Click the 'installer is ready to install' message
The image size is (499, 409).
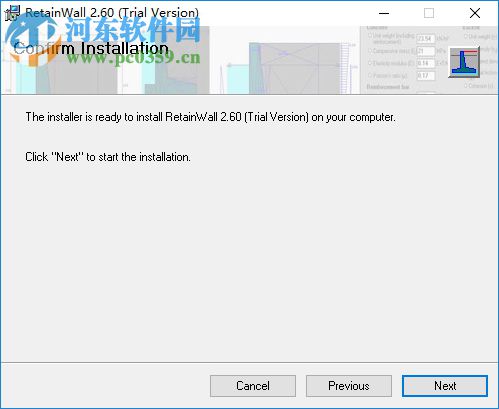point(210,117)
